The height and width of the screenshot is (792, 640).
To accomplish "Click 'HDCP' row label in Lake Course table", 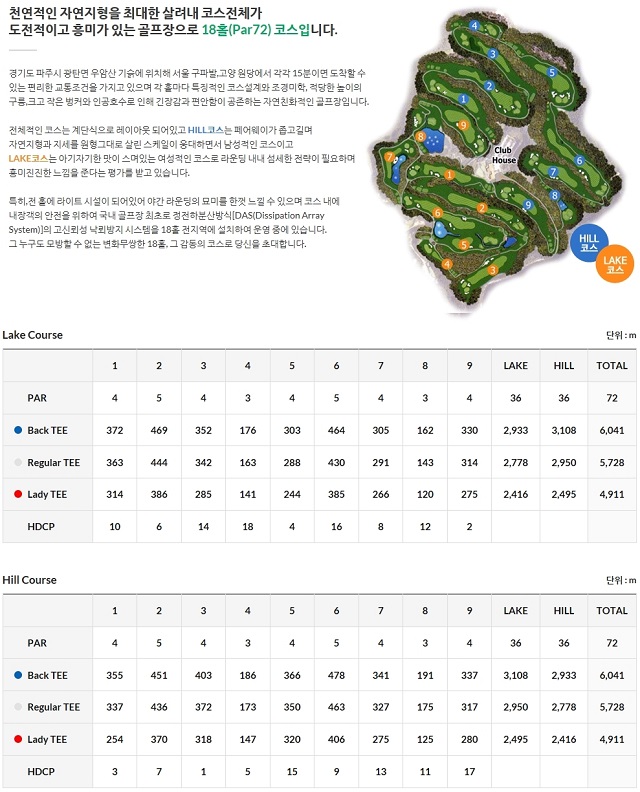I will click(x=41, y=526).
